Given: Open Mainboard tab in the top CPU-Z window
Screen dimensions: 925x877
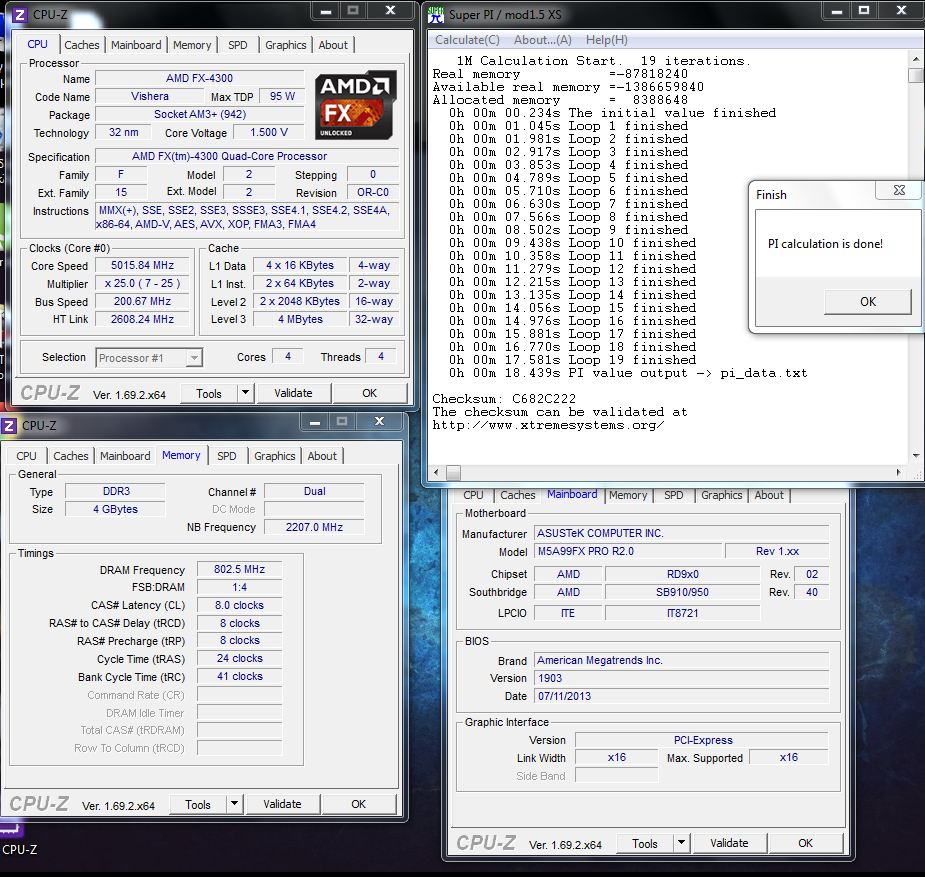Looking at the screenshot, I should click(136, 45).
